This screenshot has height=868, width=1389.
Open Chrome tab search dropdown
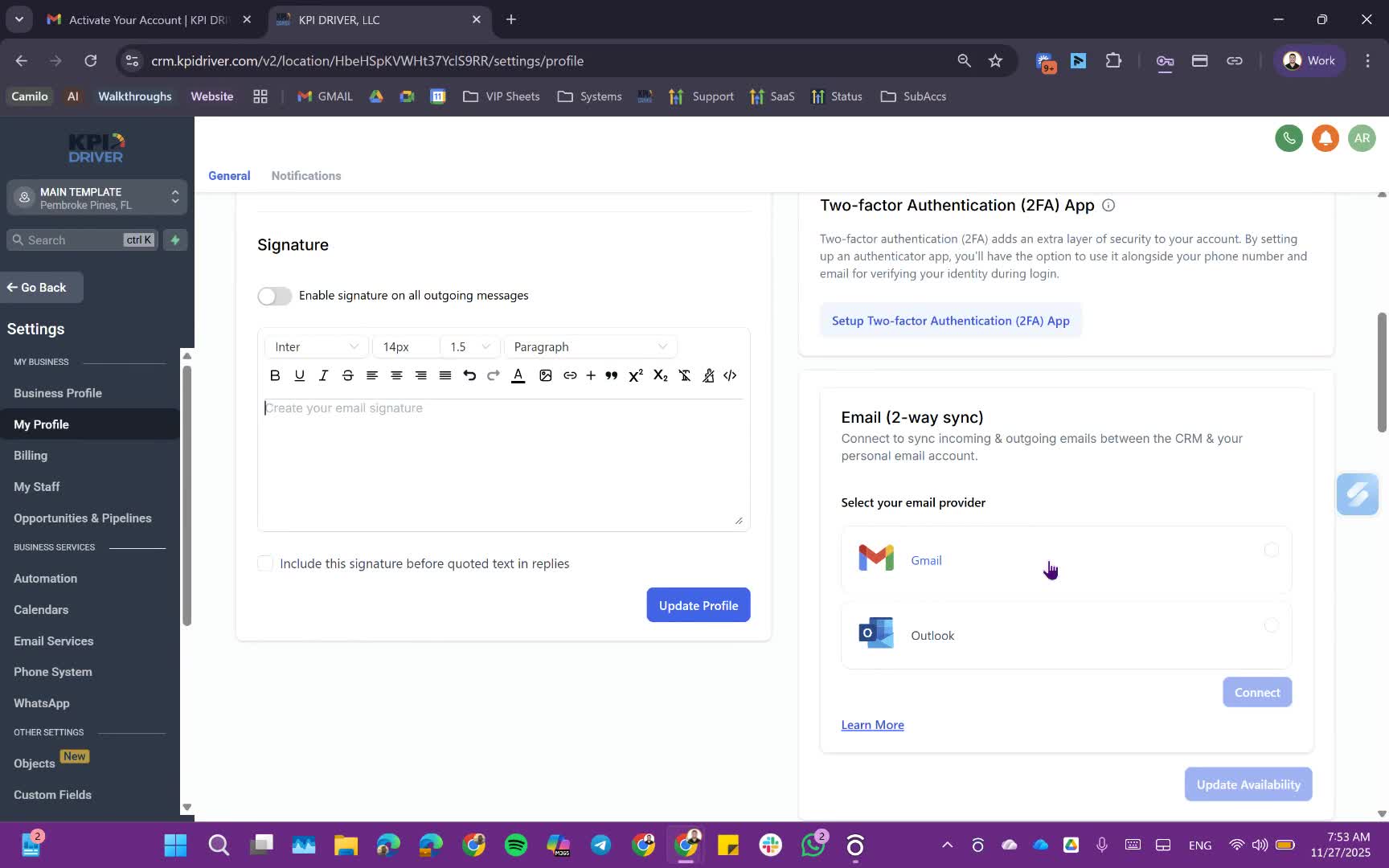(x=18, y=19)
